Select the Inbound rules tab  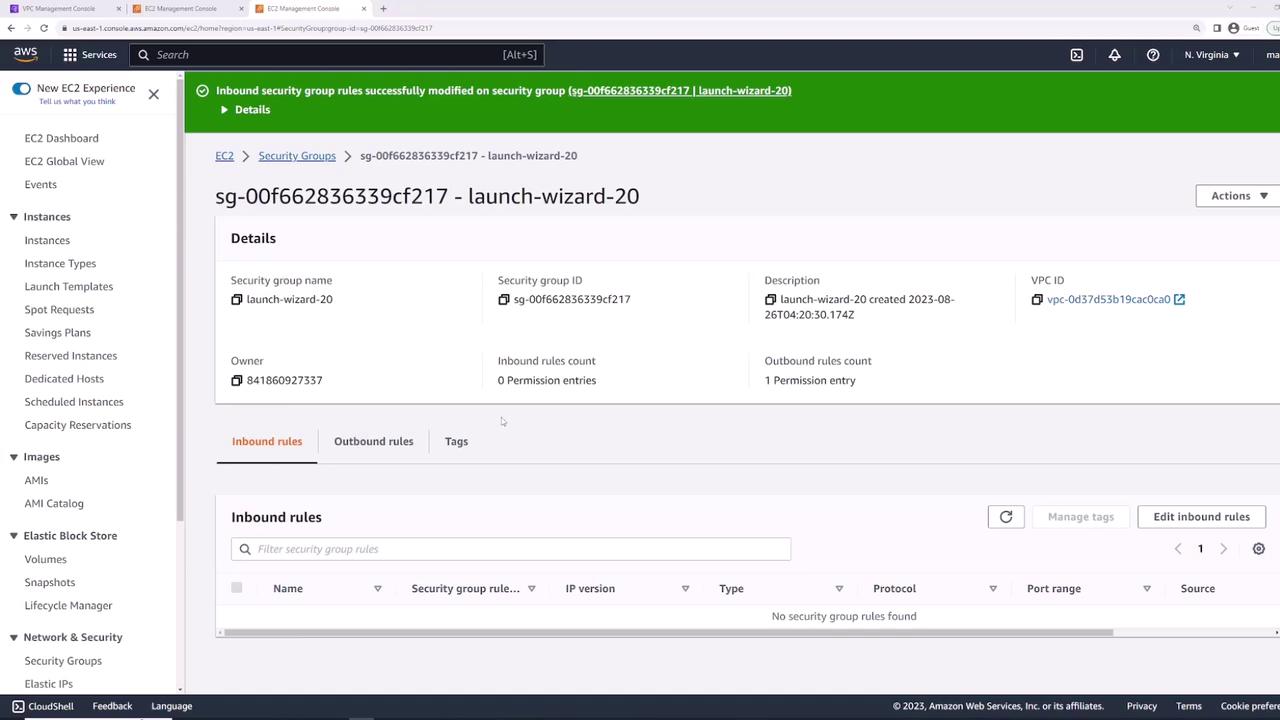(x=267, y=441)
